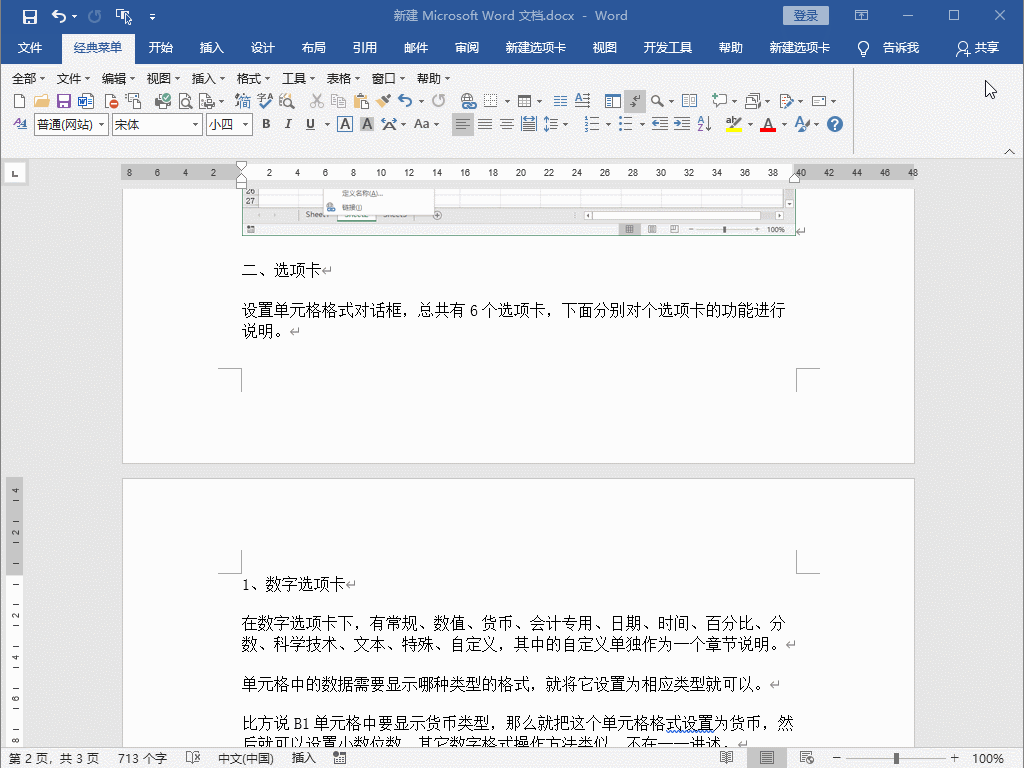Open the 格式 classic menu
Screen dimensions: 1024x768
pyautogui.click(x=253, y=78)
